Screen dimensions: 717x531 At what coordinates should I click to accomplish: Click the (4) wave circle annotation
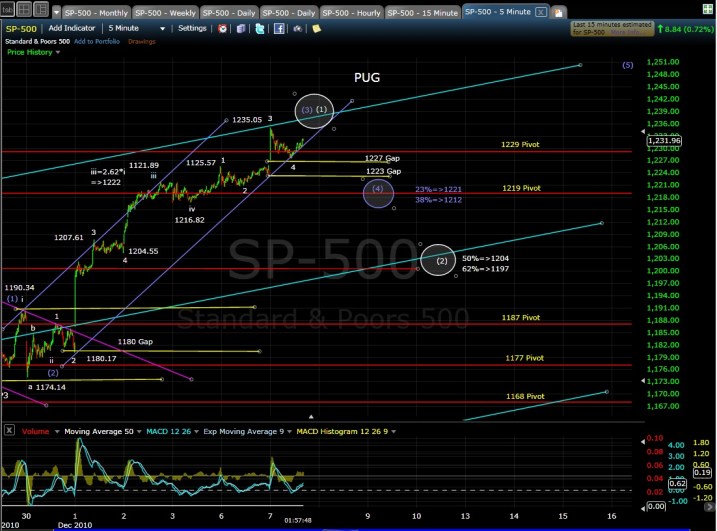(378, 193)
